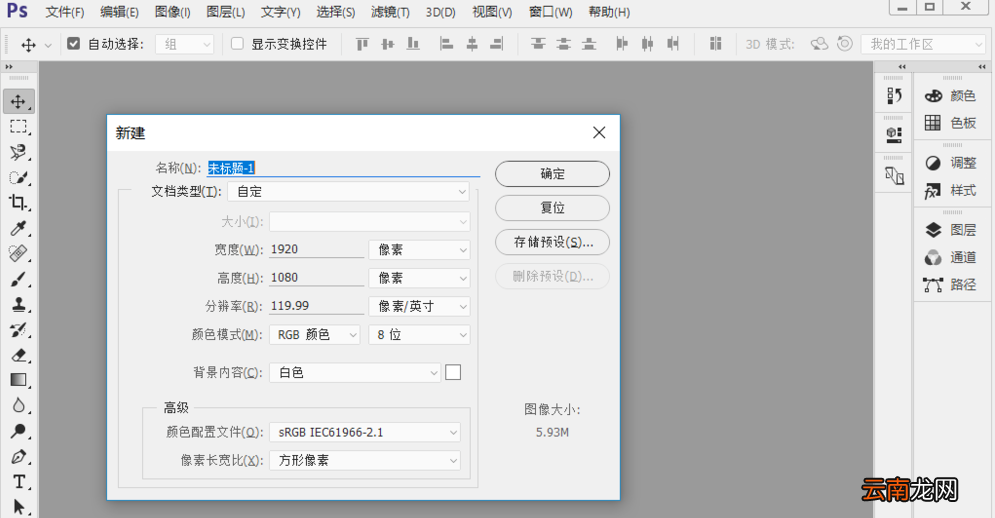The image size is (995, 518).
Task: Select the Brush tool
Action: point(18,279)
